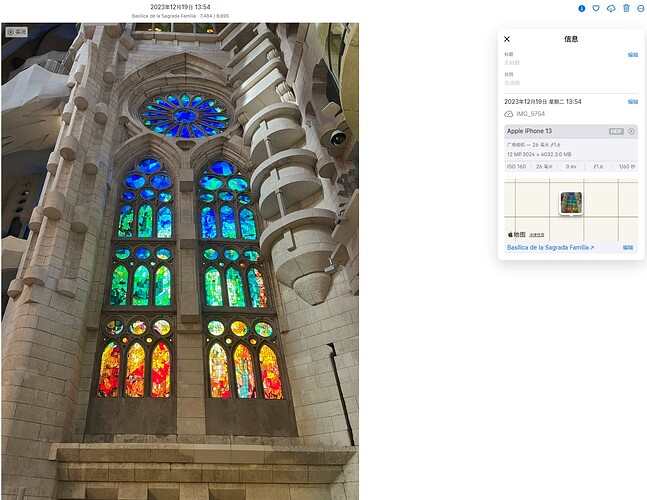647x500 pixels.
Task: Close the 信息 info panel
Action: coord(507,39)
